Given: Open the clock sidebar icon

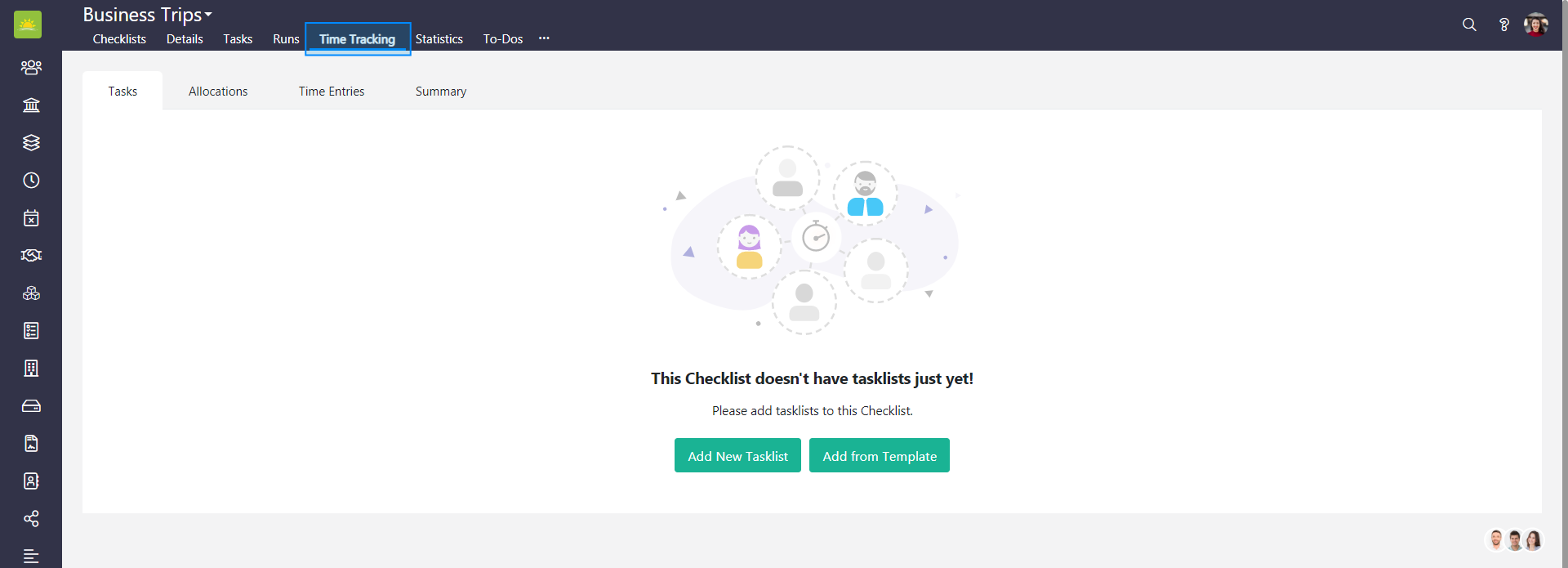Looking at the screenshot, I should [x=31, y=180].
